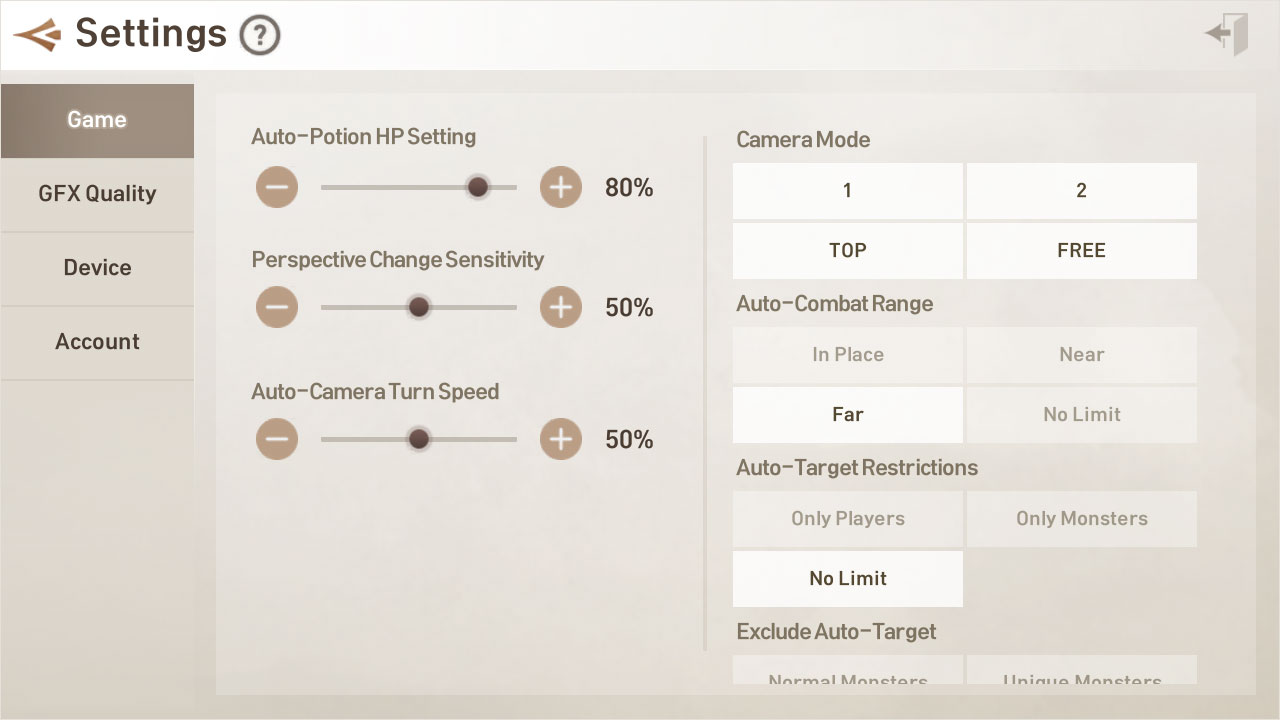This screenshot has width=1280, height=720.
Task: Click the minus icon for Perspective Change Sensitivity
Action: [277, 307]
